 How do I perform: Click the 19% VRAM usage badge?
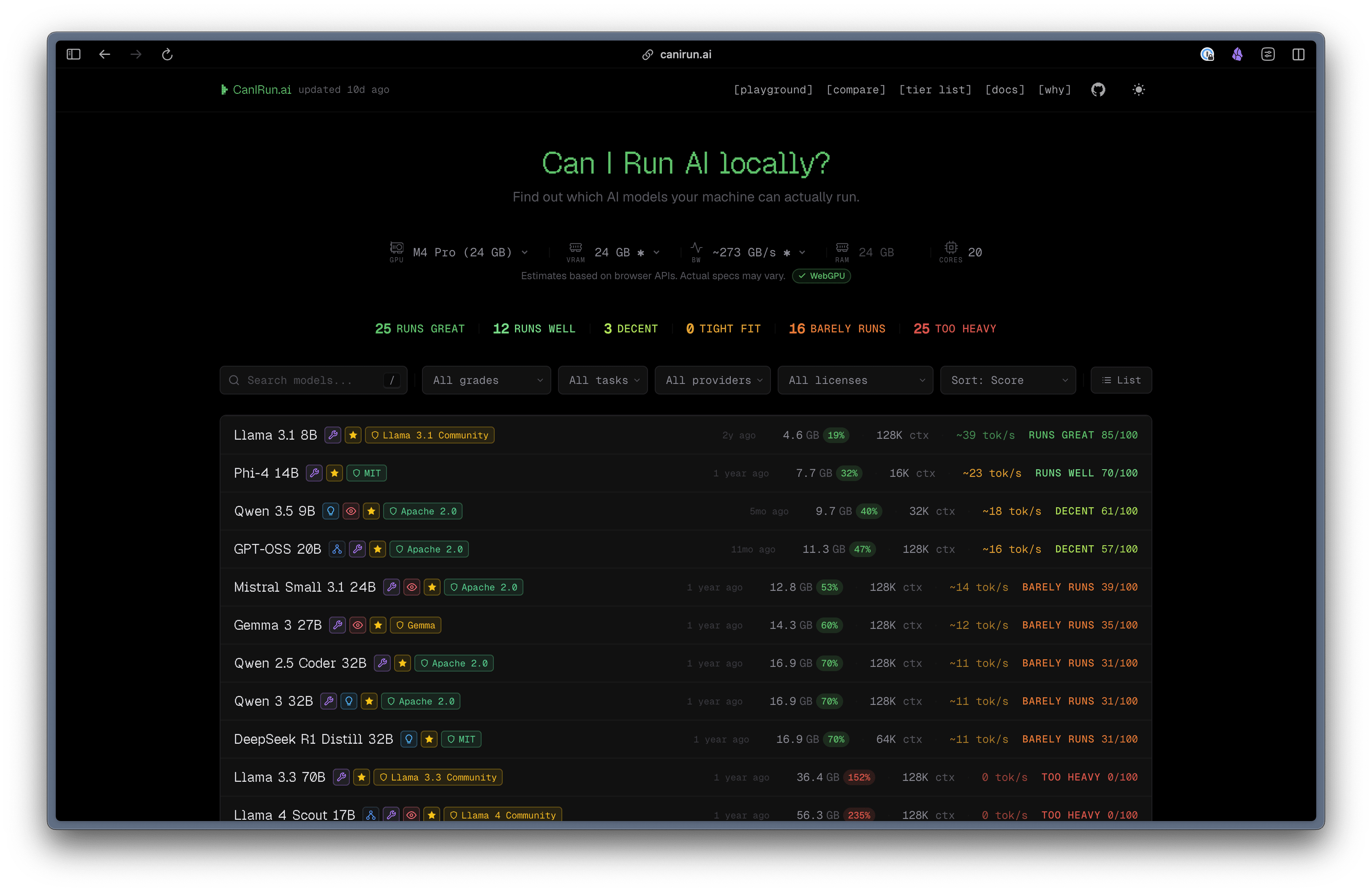836,435
